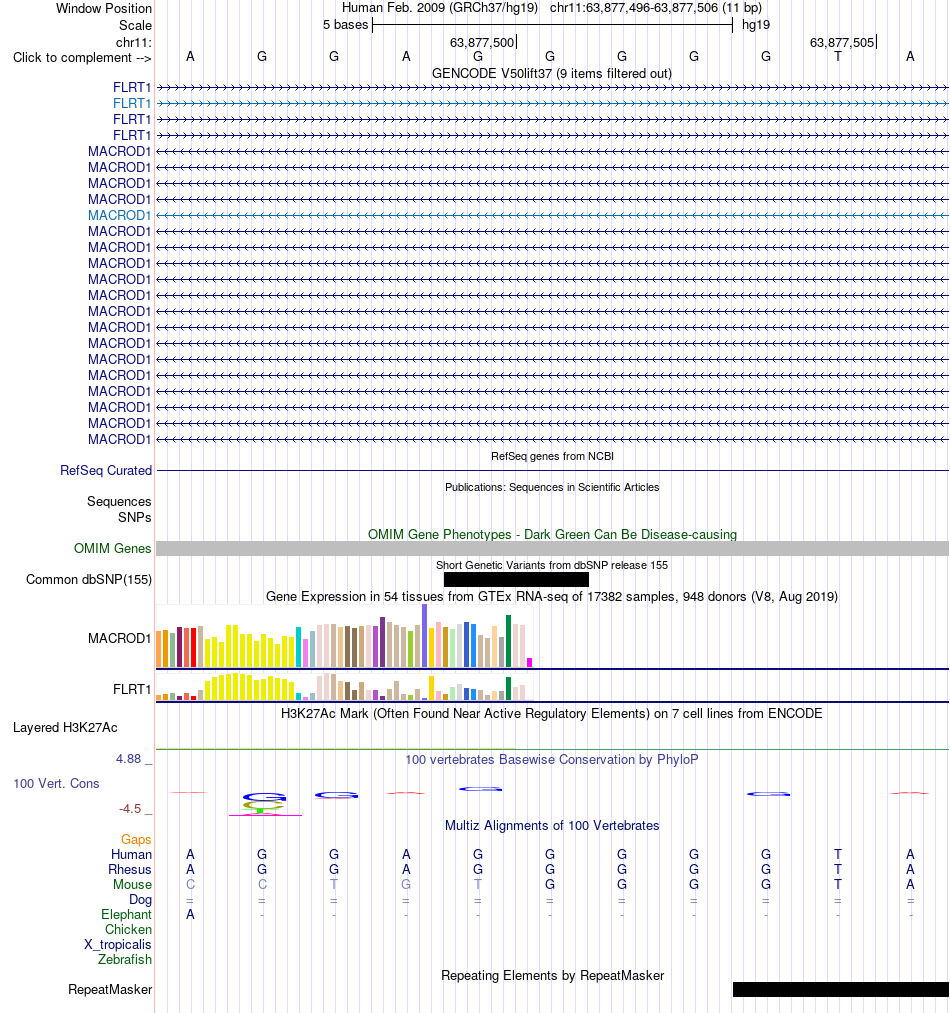
Task: Click the dark green bar in FLRT1 expression chart
Action: (x=509, y=689)
